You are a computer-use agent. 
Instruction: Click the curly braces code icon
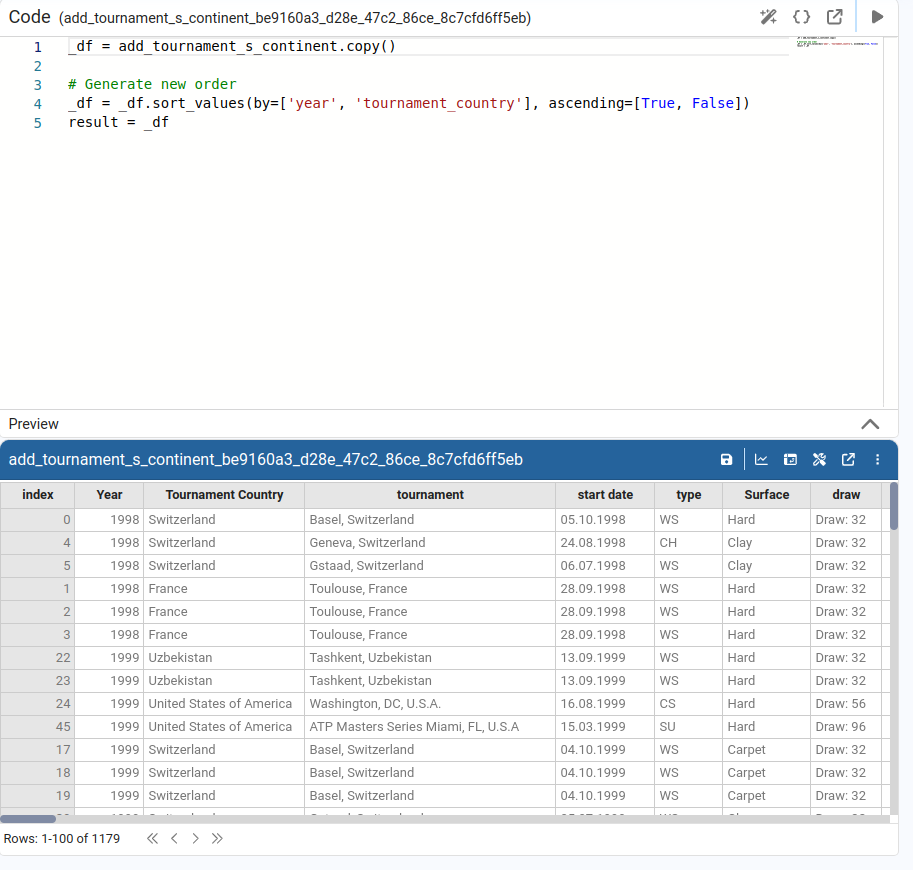pyautogui.click(x=801, y=17)
